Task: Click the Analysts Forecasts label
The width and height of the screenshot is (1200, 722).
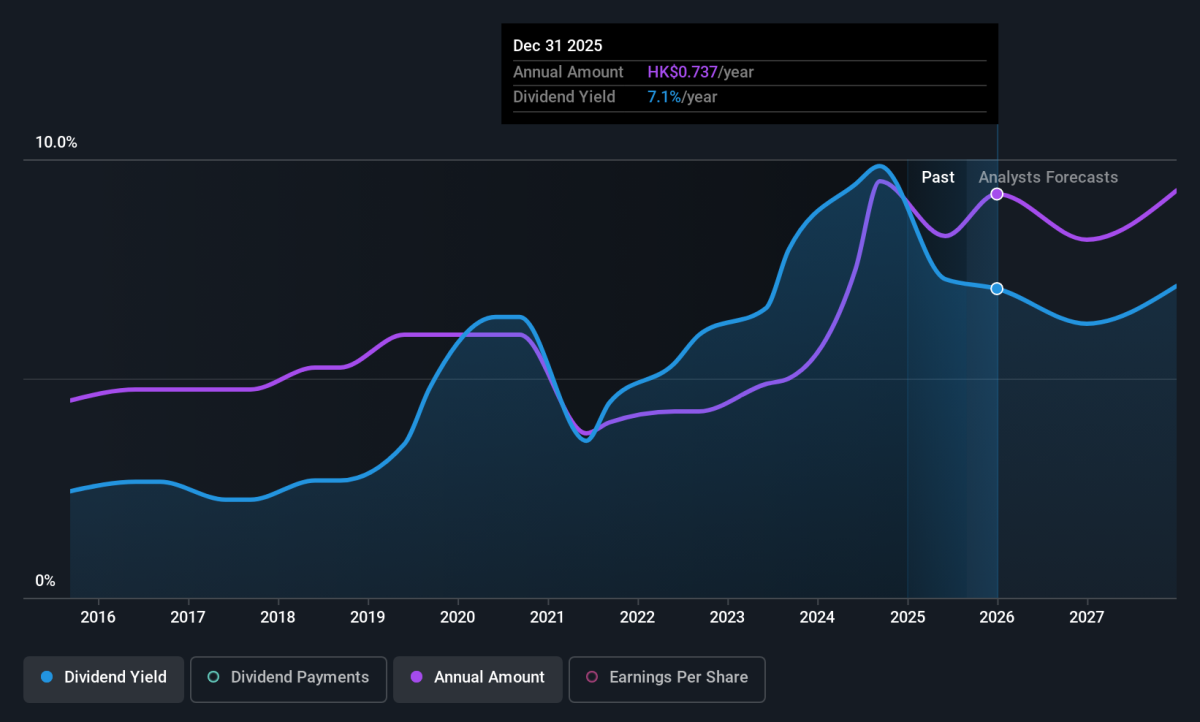Action: [x=1048, y=177]
